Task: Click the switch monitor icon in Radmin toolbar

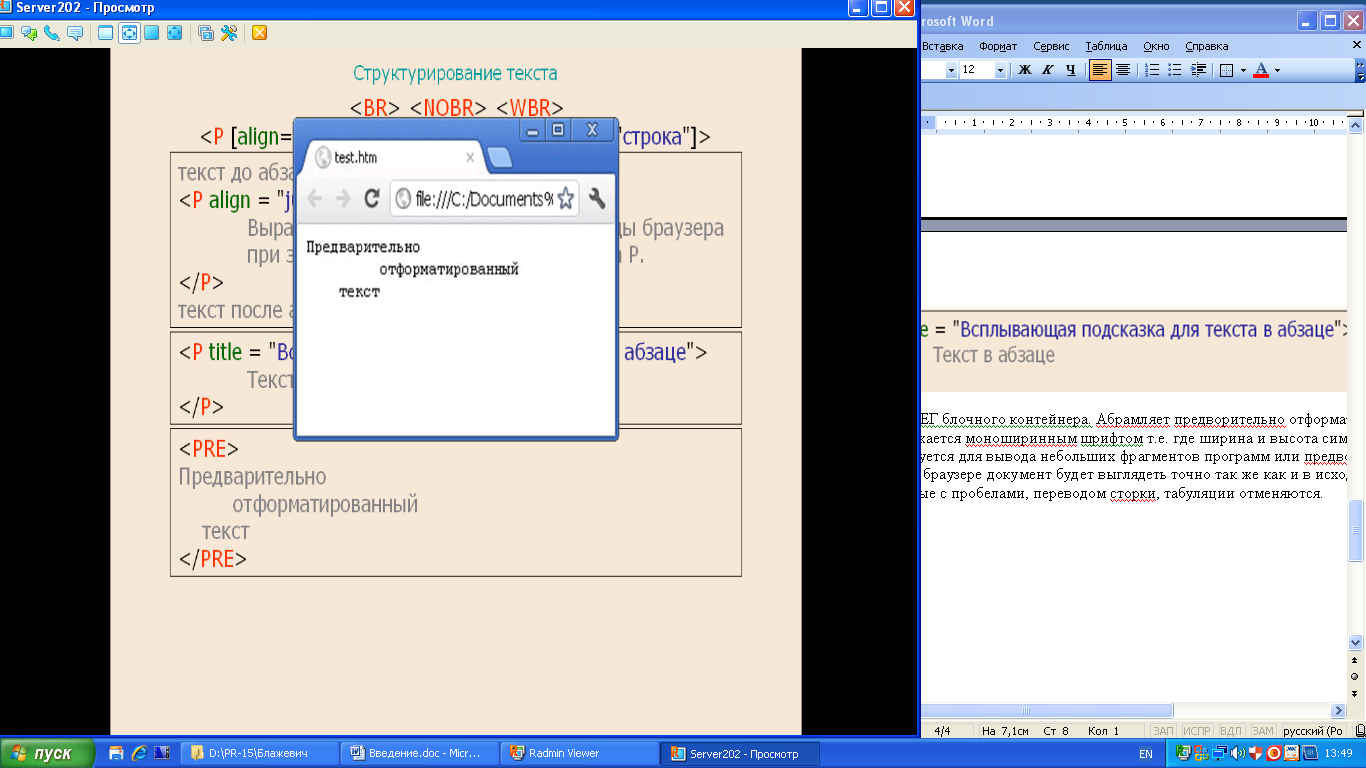Action: pyautogui.click(x=206, y=33)
